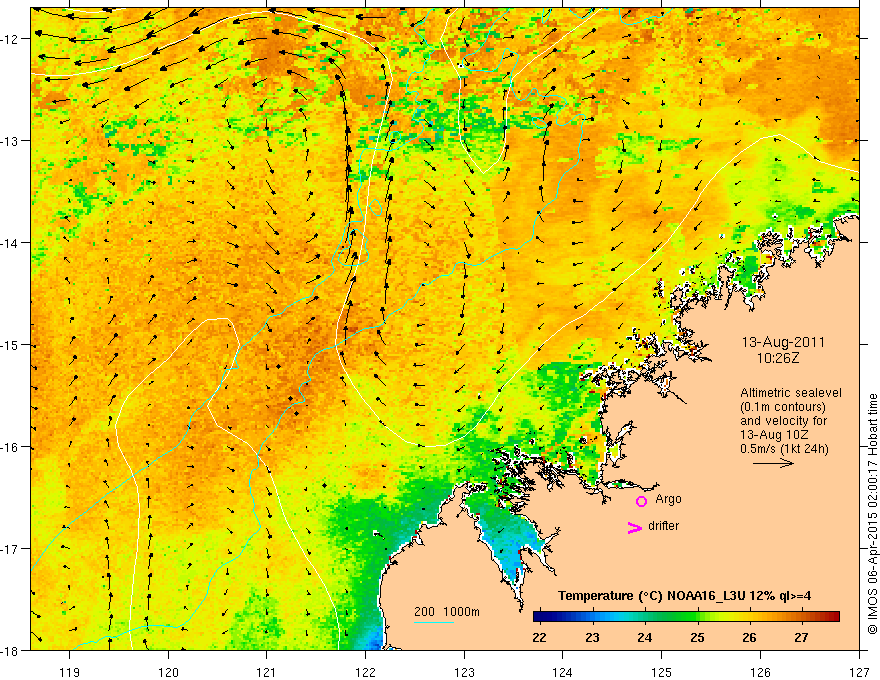
Task: Click the cyan 200/1000m isobath legend line
Action: pyautogui.click(x=434, y=622)
